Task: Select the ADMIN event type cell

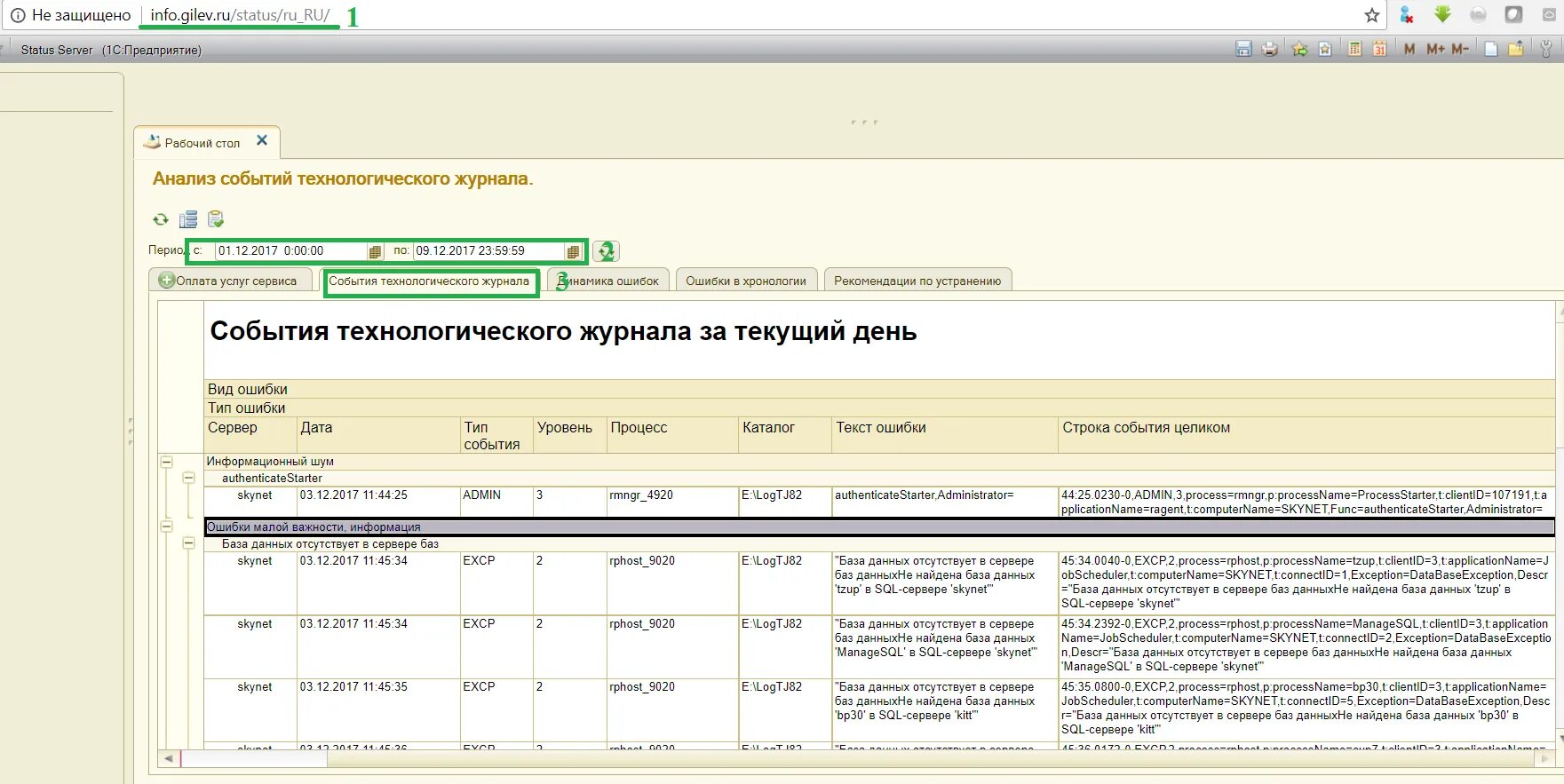Action: click(x=496, y=502)
